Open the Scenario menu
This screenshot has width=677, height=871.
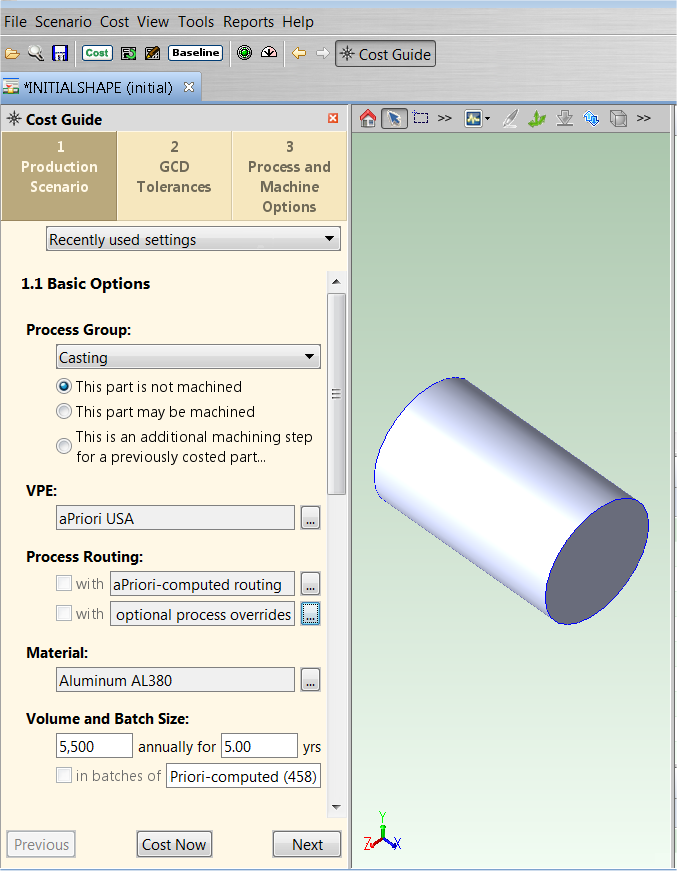63,21
